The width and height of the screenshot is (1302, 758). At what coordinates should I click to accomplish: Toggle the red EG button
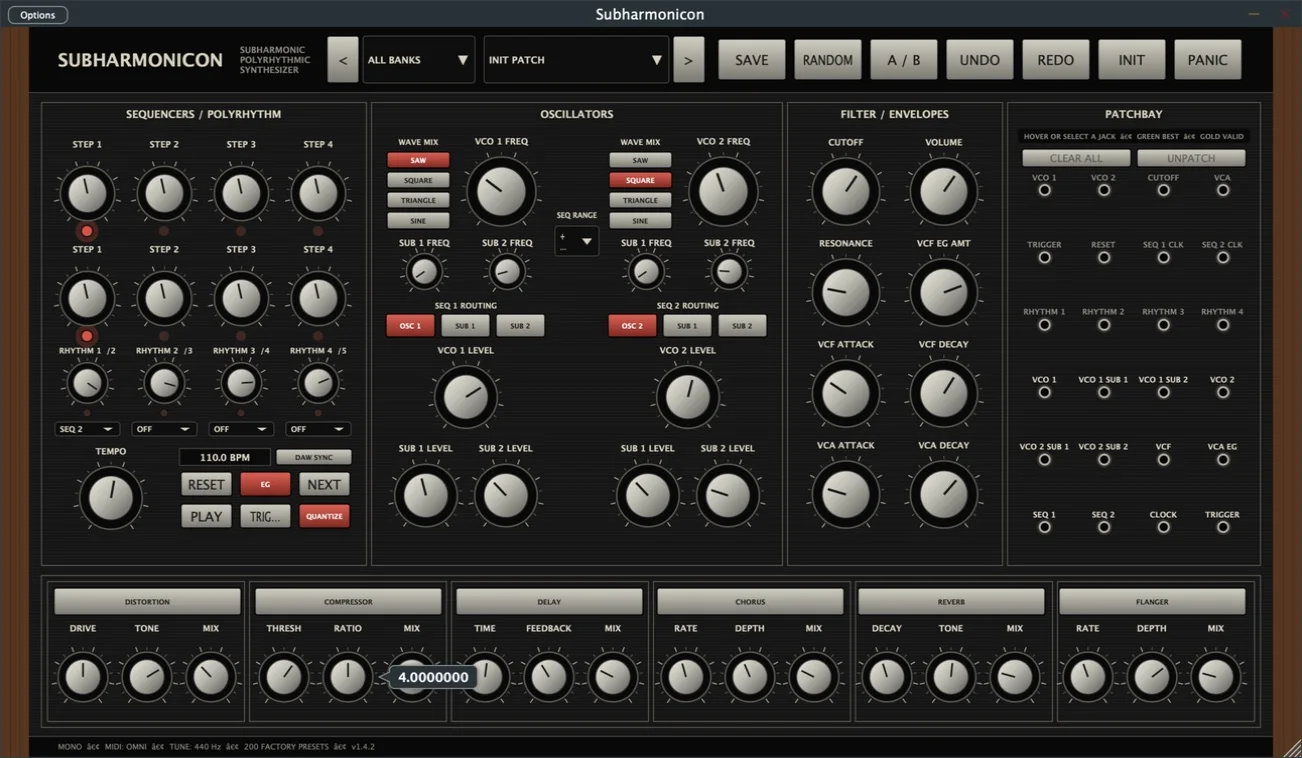pyautogui.click(x=265, y=484)
